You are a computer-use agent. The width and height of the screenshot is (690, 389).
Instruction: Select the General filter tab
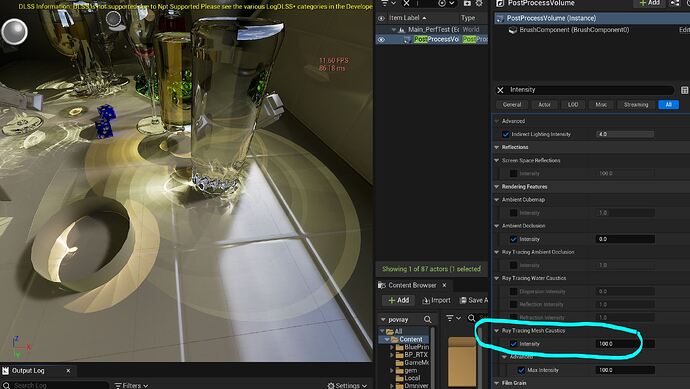point(512,105)
